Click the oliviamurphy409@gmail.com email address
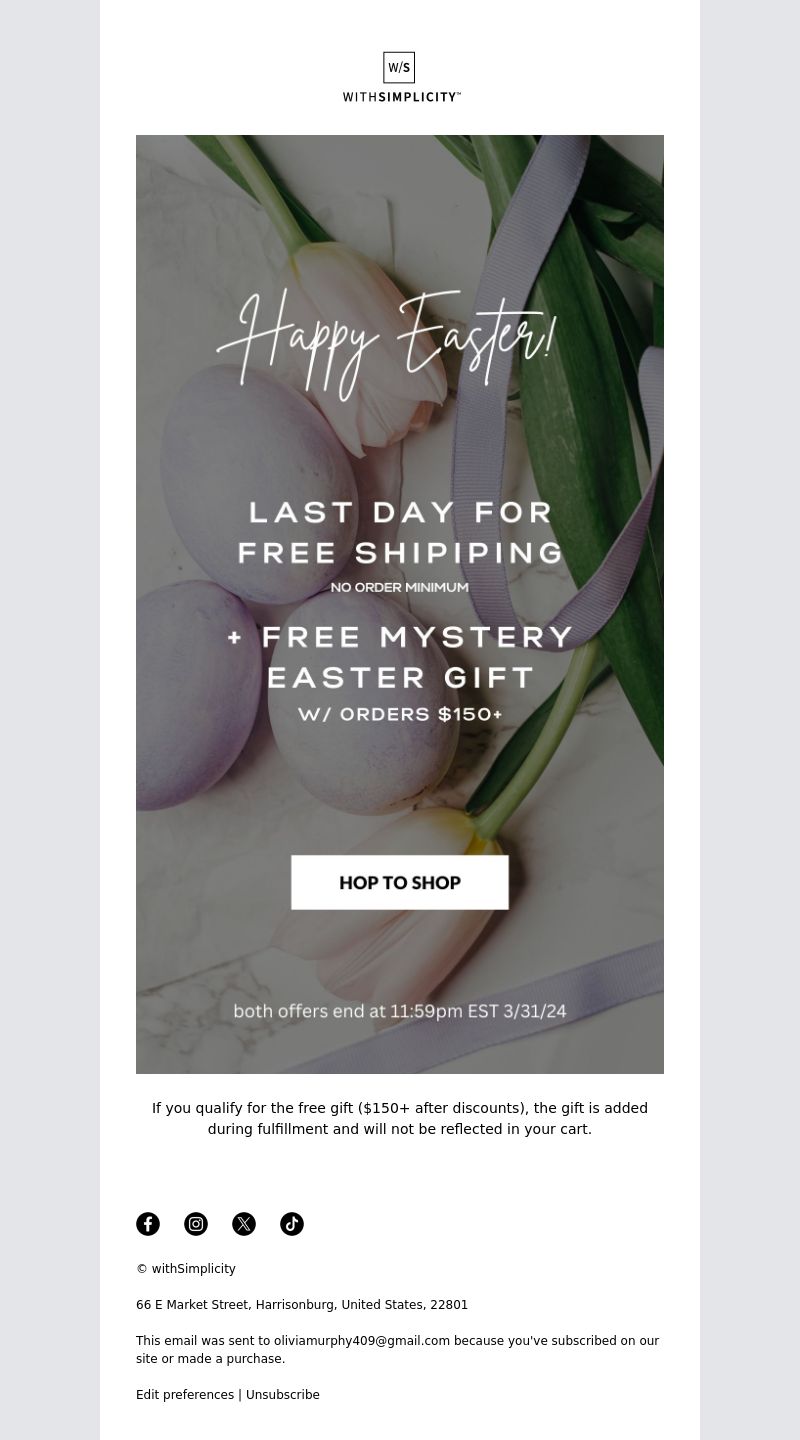The height and width of the screenshot is (1440, 800). click(x=362, y=1341)
